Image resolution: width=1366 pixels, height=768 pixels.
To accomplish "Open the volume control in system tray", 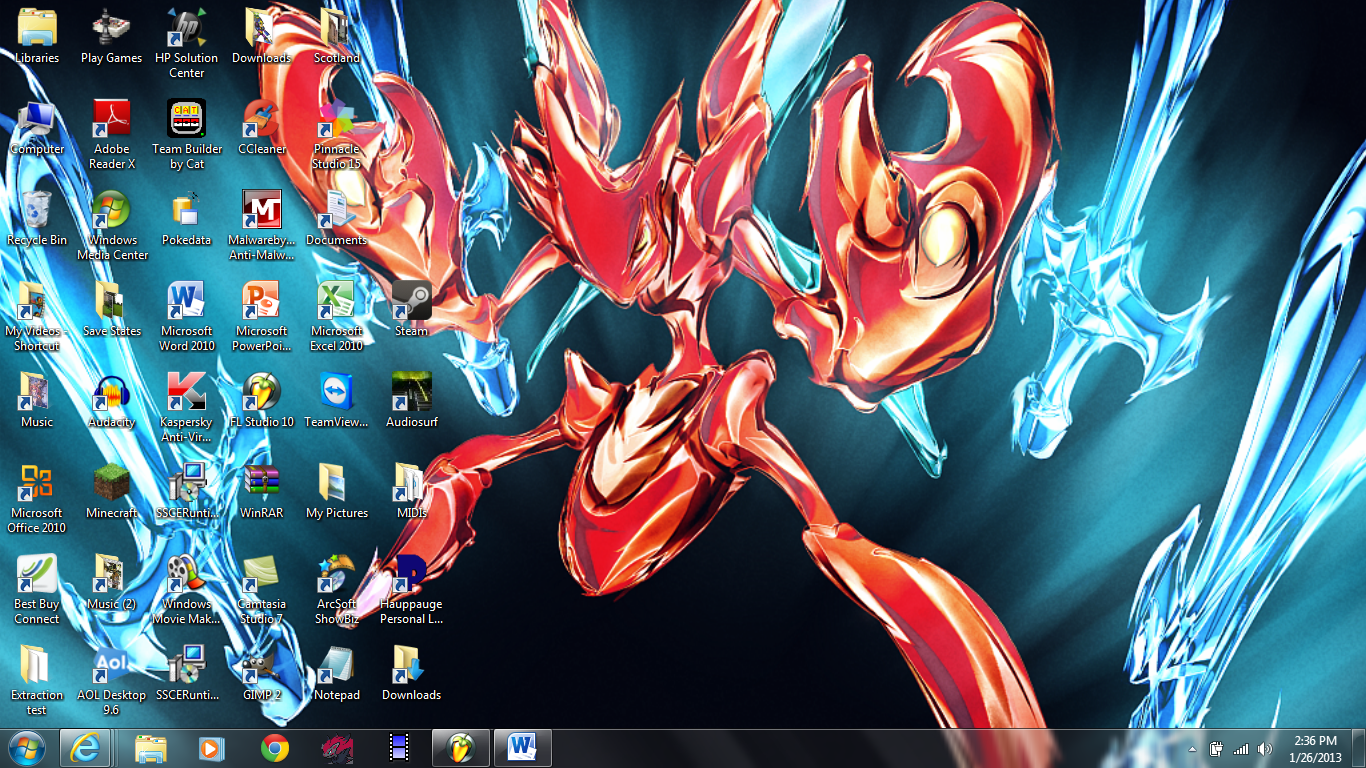I will (x=1265, y=749).
